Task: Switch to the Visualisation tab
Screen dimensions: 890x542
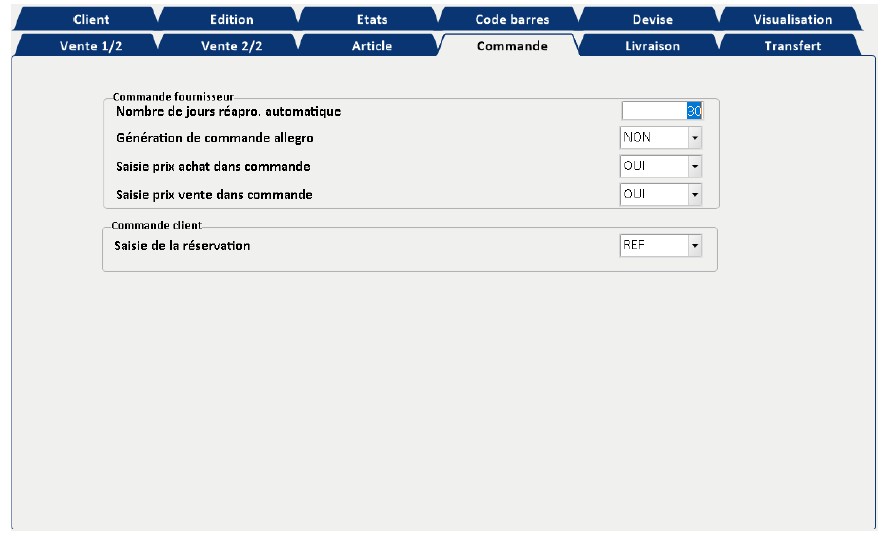Action: (792, 19)
